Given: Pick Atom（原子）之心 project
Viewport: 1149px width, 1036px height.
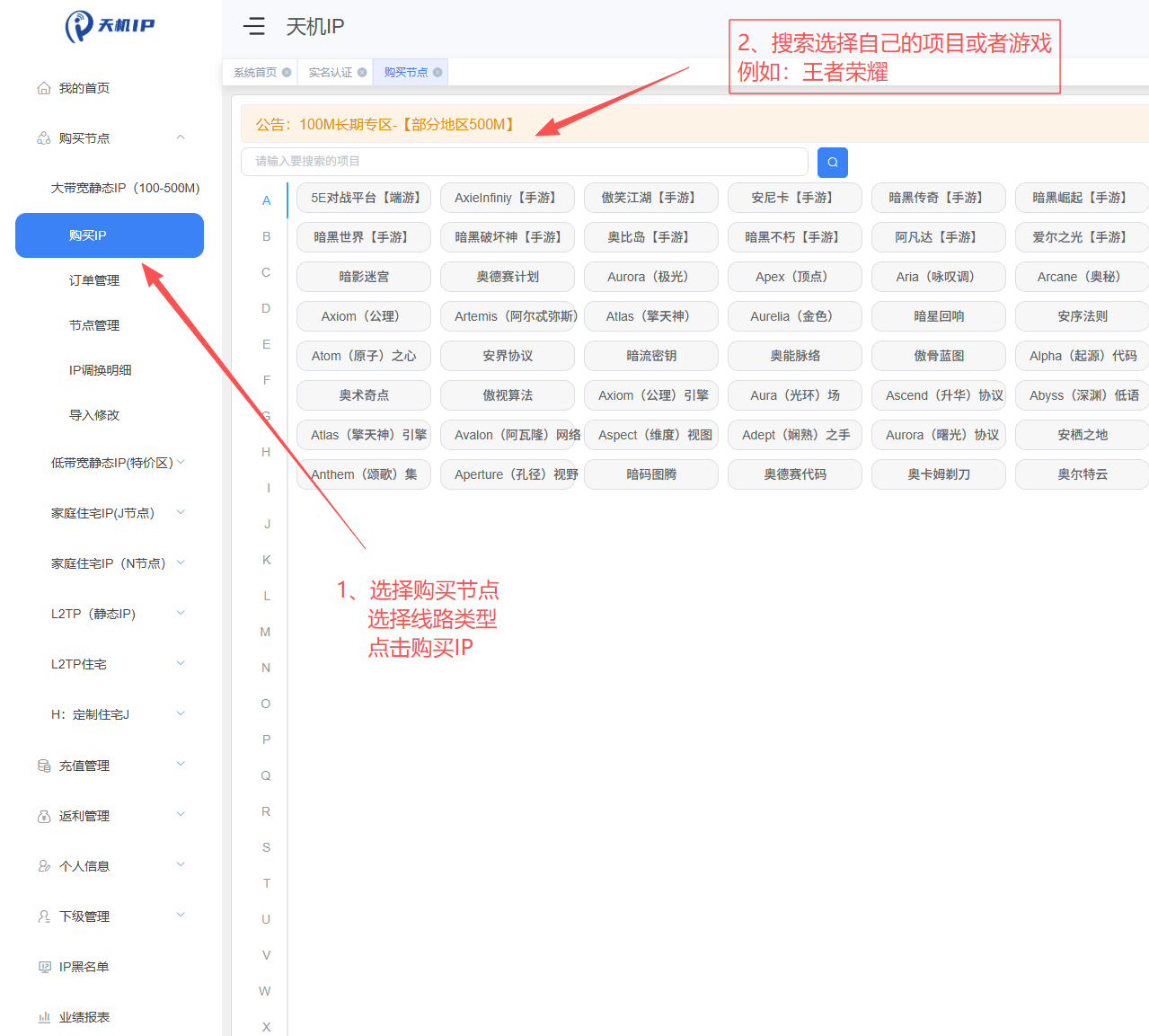Looking at the screenshot, I should coord(364,356).
